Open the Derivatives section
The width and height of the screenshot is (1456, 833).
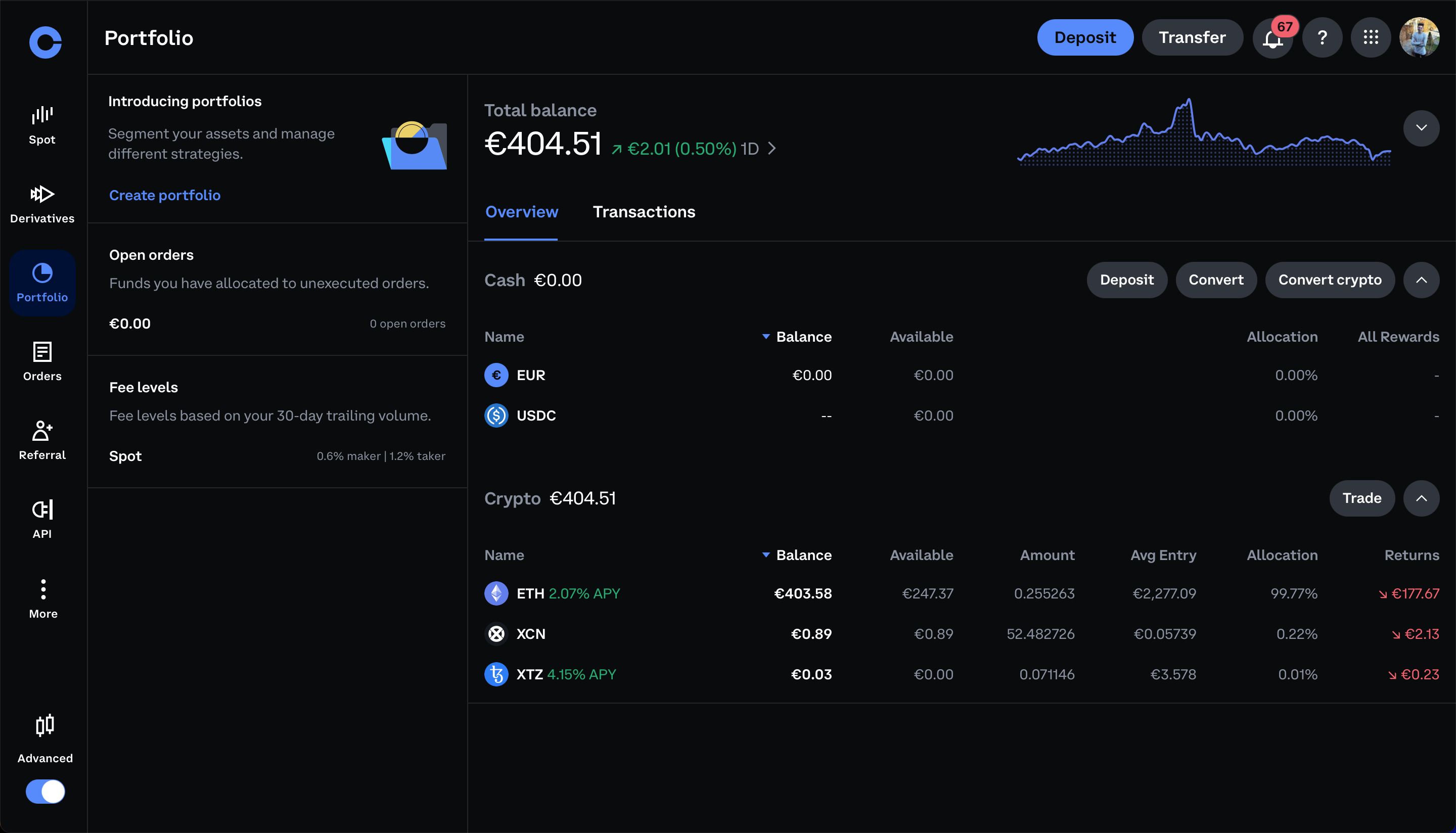(x=42, y=204)
